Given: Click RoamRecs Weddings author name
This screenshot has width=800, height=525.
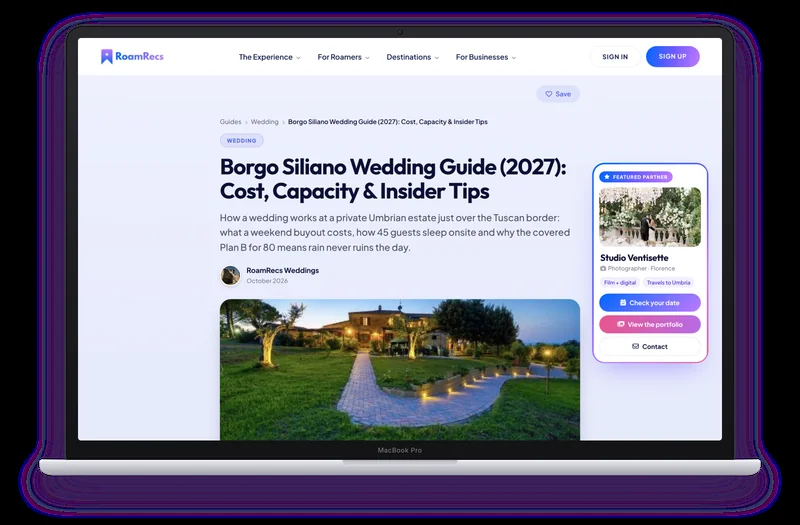Looking at the screenshot, I should (282, 270).
